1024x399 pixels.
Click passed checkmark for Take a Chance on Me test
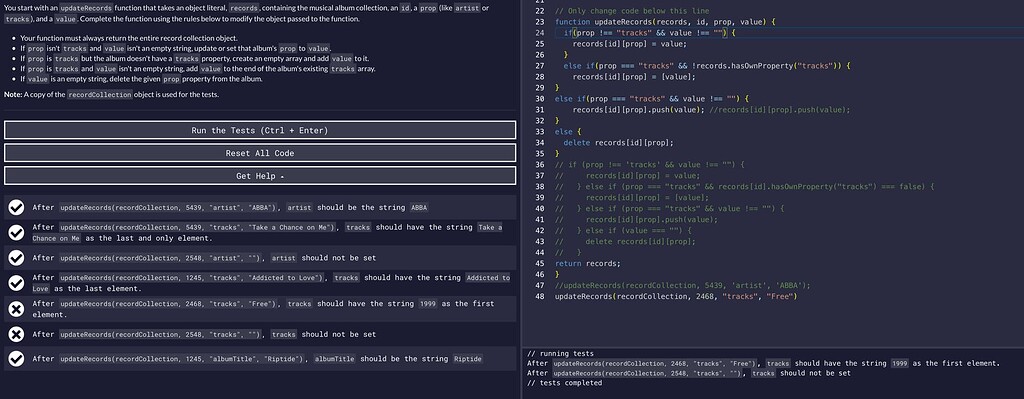(x=16, y=232)
